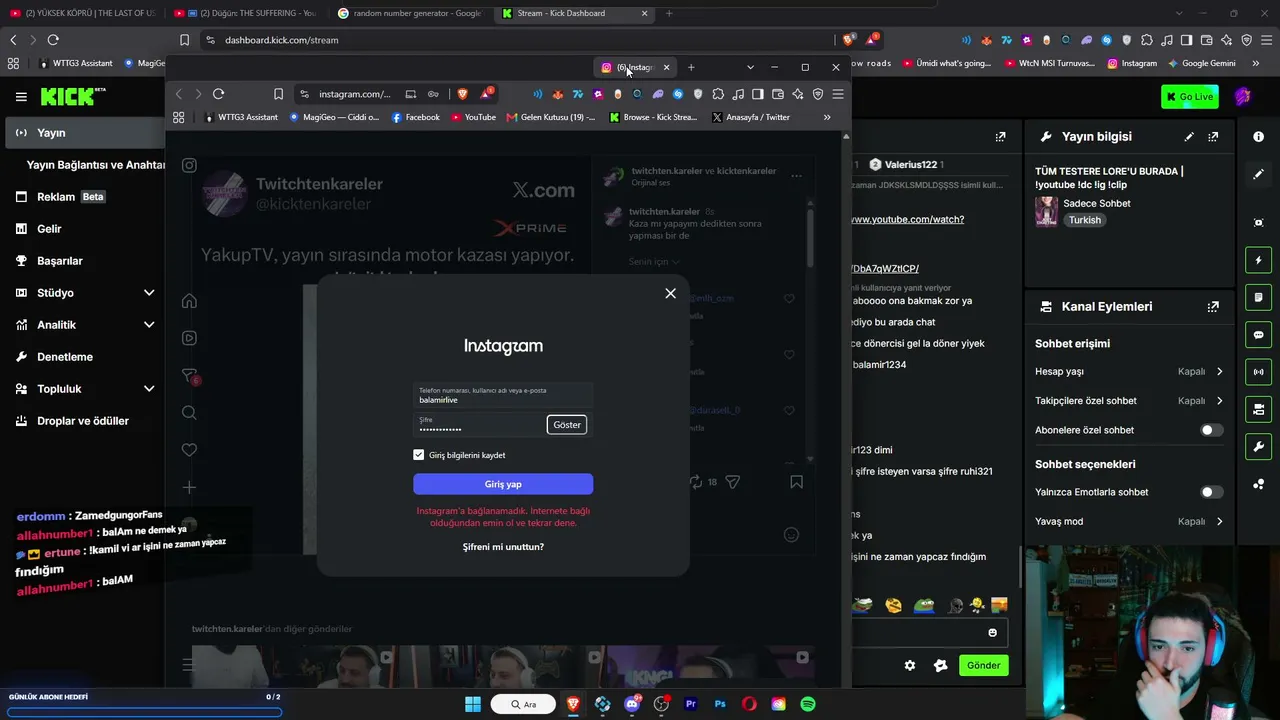Open 'Droplar ve ödüller' in sidebar
The height and width of the screenshot is (720, 1280).
tap(84, 421)
